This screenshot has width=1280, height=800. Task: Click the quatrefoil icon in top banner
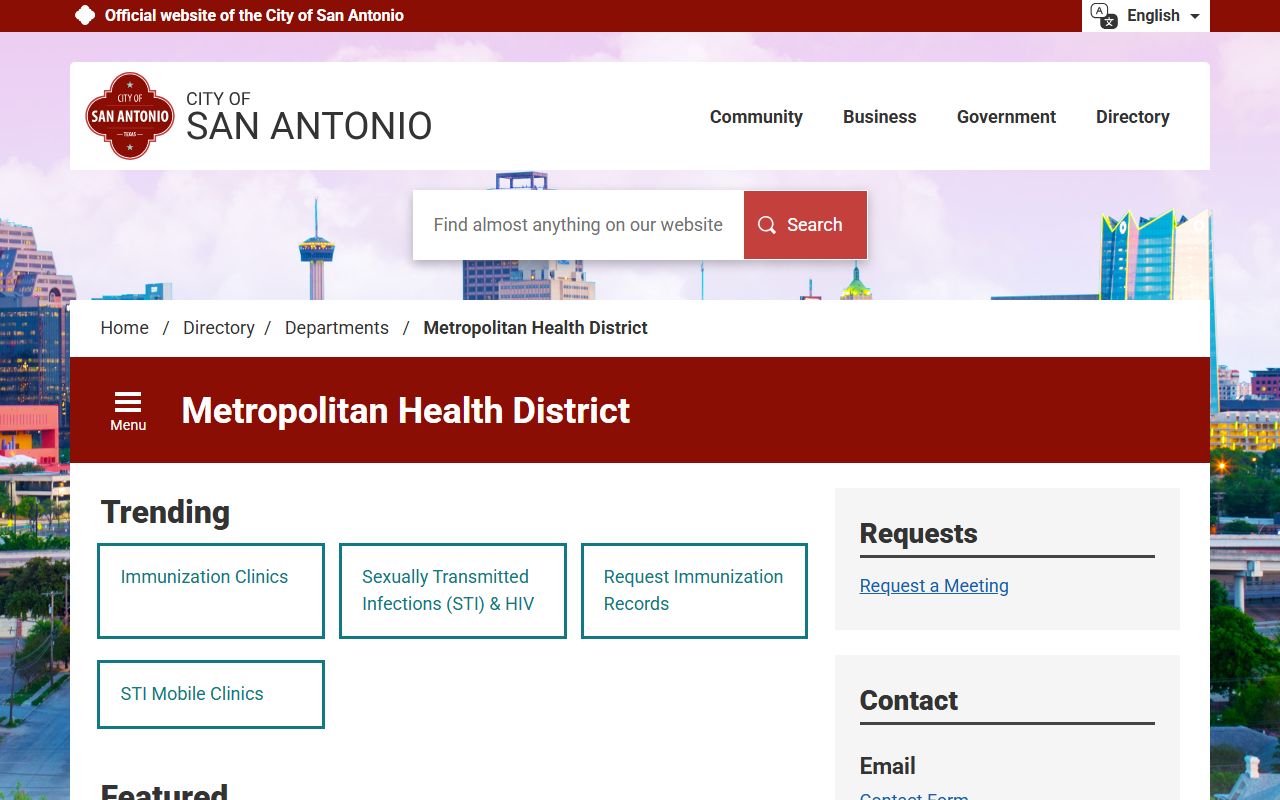coord(85,16)
